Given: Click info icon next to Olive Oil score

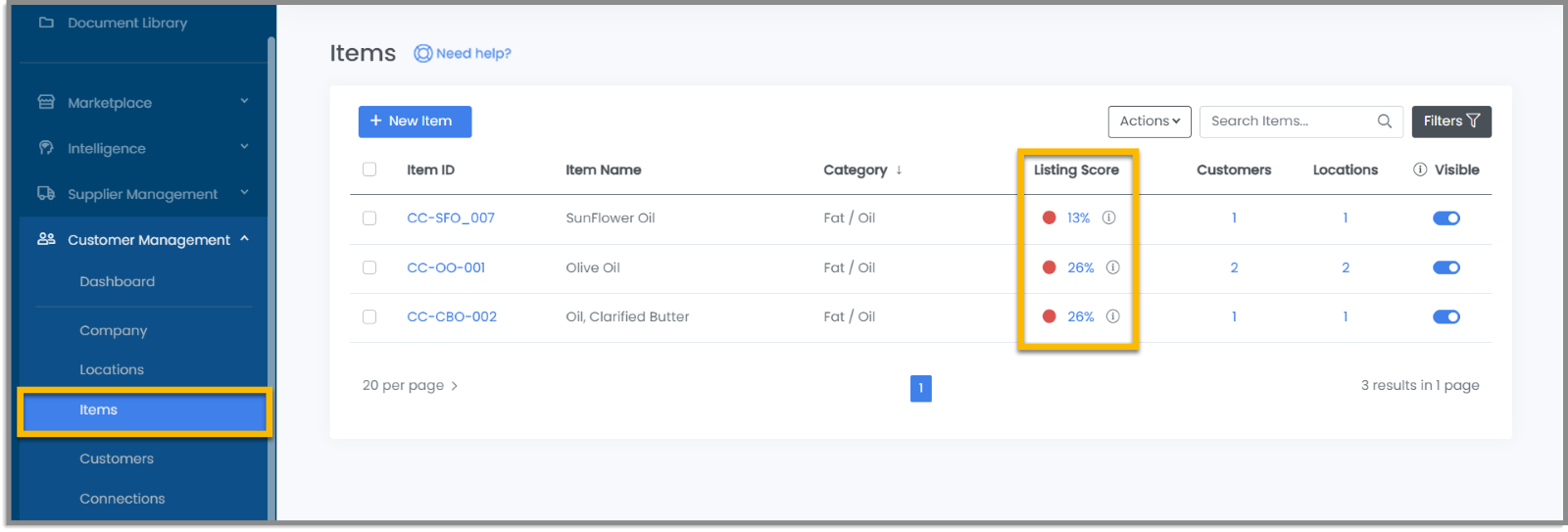Looking at the screenshot, I should 1112,267.
